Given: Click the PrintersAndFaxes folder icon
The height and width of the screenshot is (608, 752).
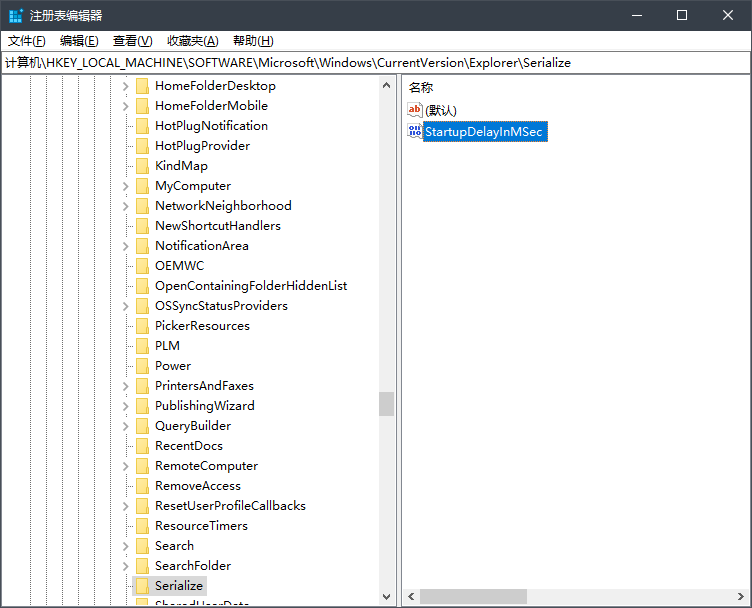Looking at the screenshot, I should (x=142, y=386).
